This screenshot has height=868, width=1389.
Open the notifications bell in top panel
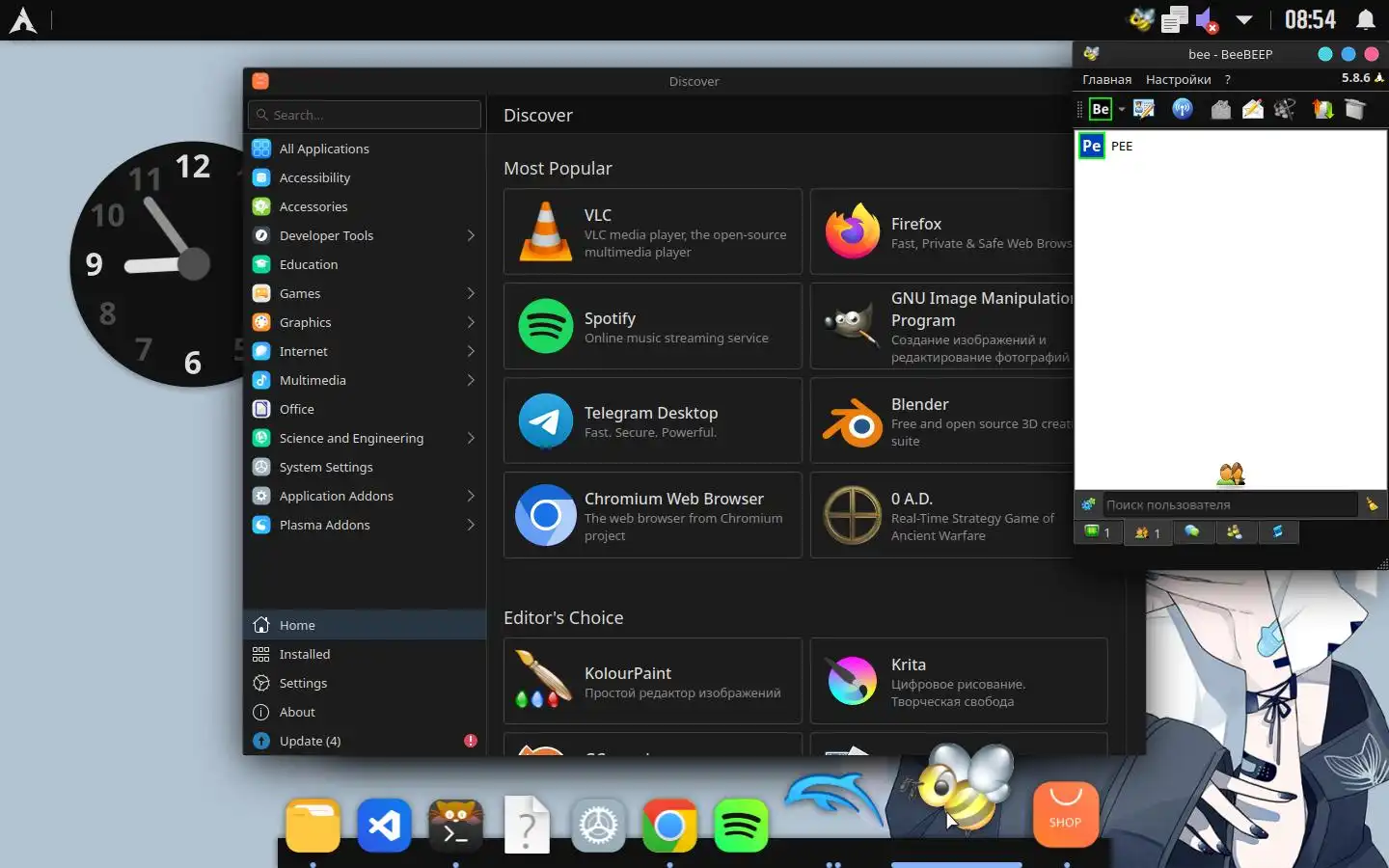(x=1366, y=20)
